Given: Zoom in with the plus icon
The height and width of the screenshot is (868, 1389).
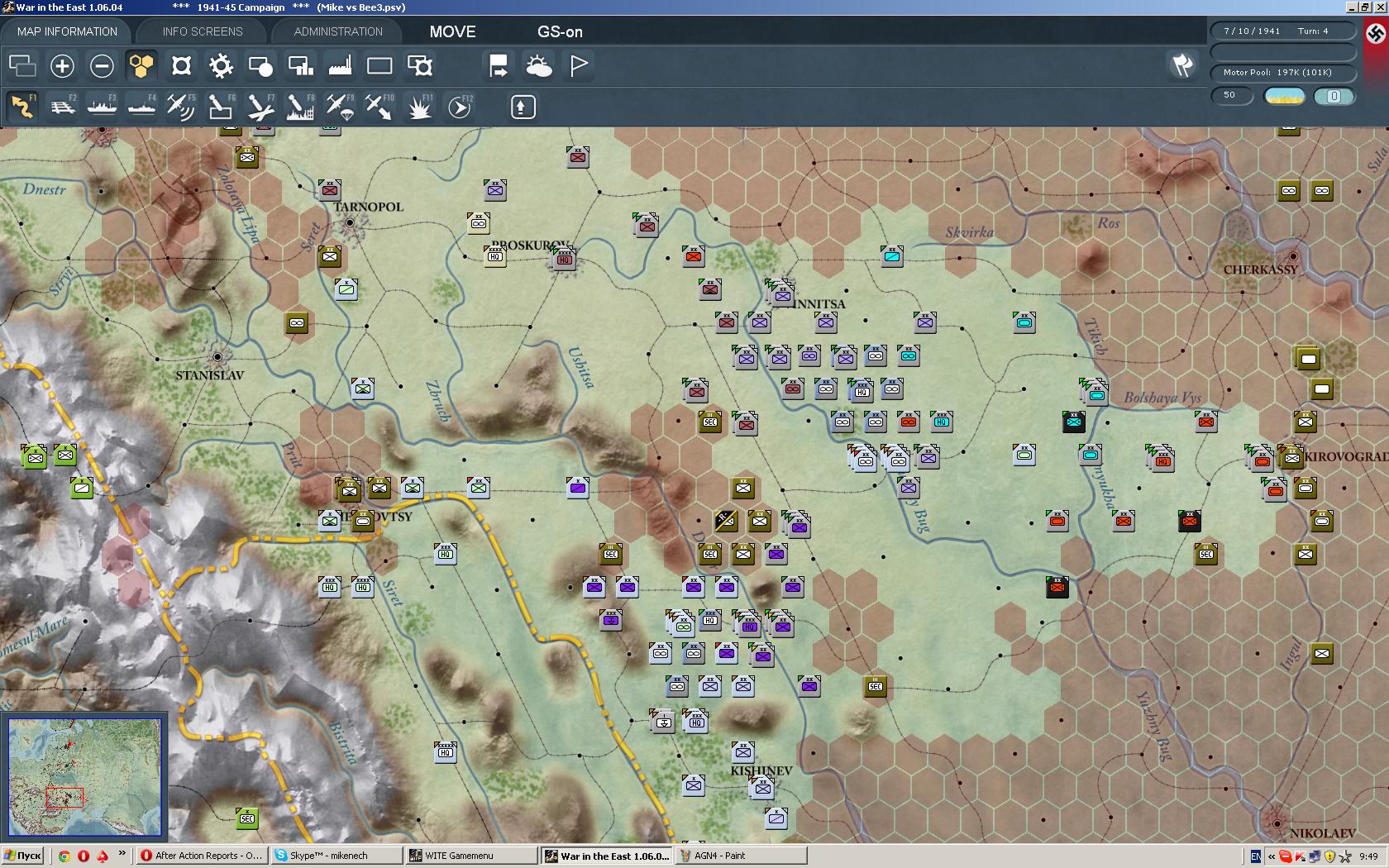Looking at the screenshot, I should click(x=62, y=65).
